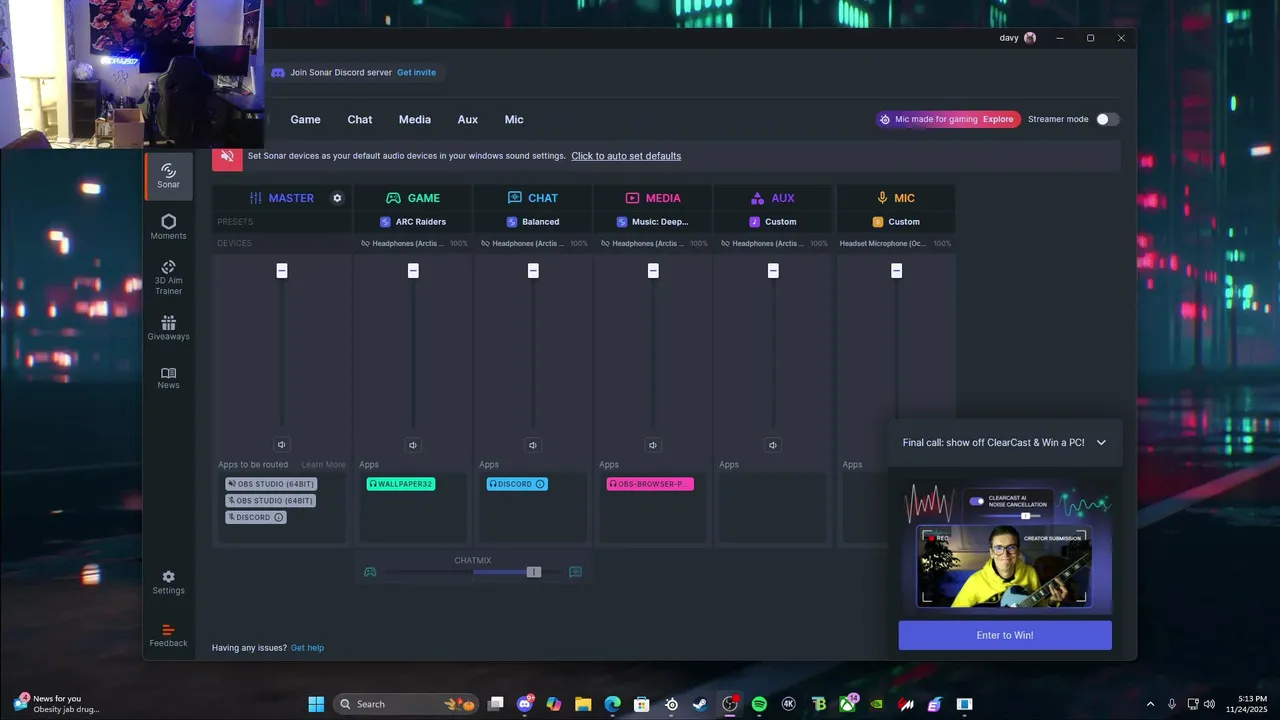Click to auto set defaults link
The width and height of the screenshot is (1280, 720).
tap(626, 156)
